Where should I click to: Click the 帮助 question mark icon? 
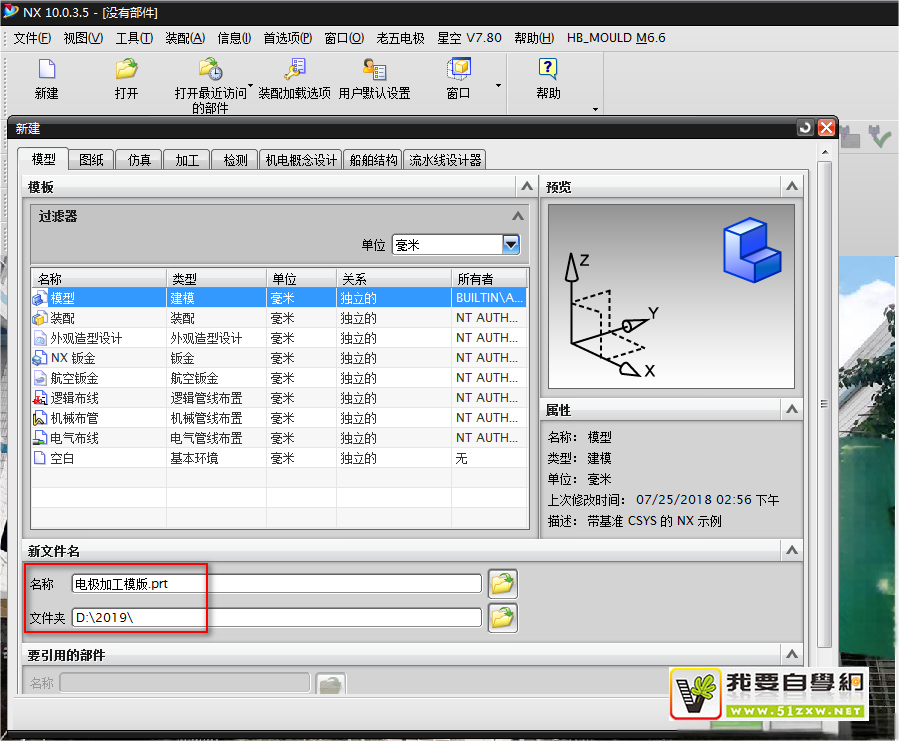[x=547, y=70]
